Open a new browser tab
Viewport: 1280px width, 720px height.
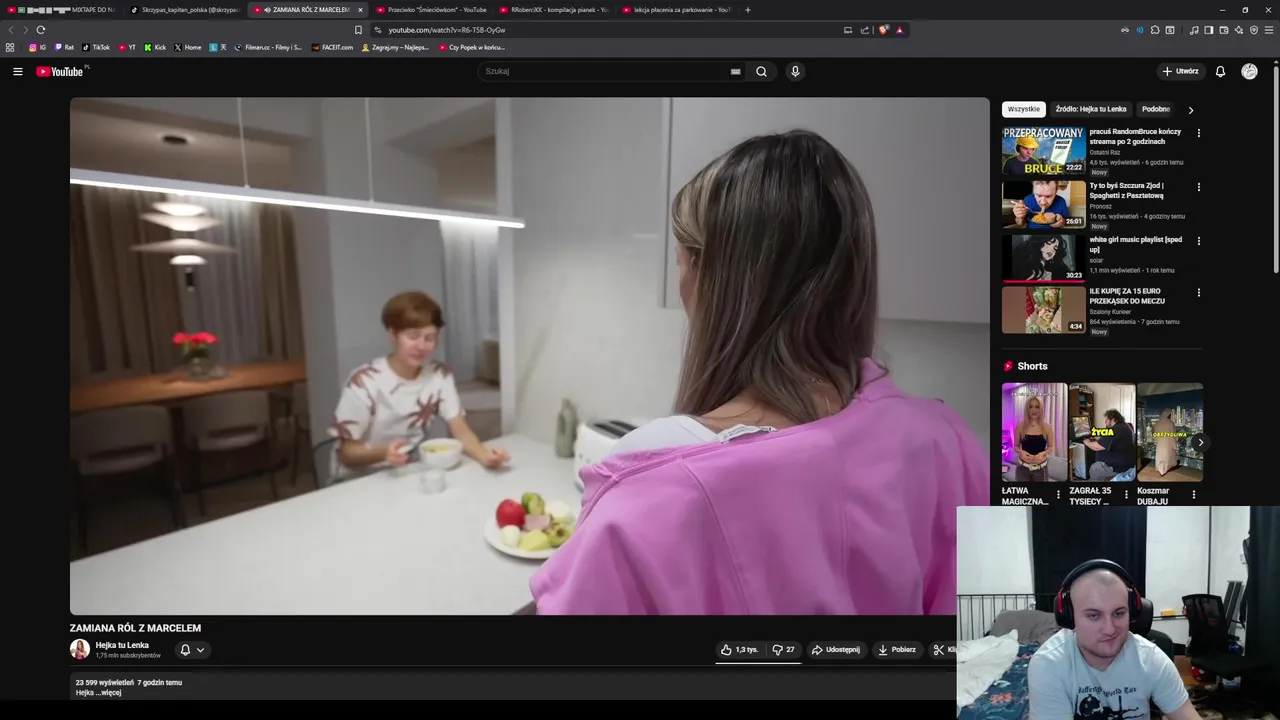(747, 10)
